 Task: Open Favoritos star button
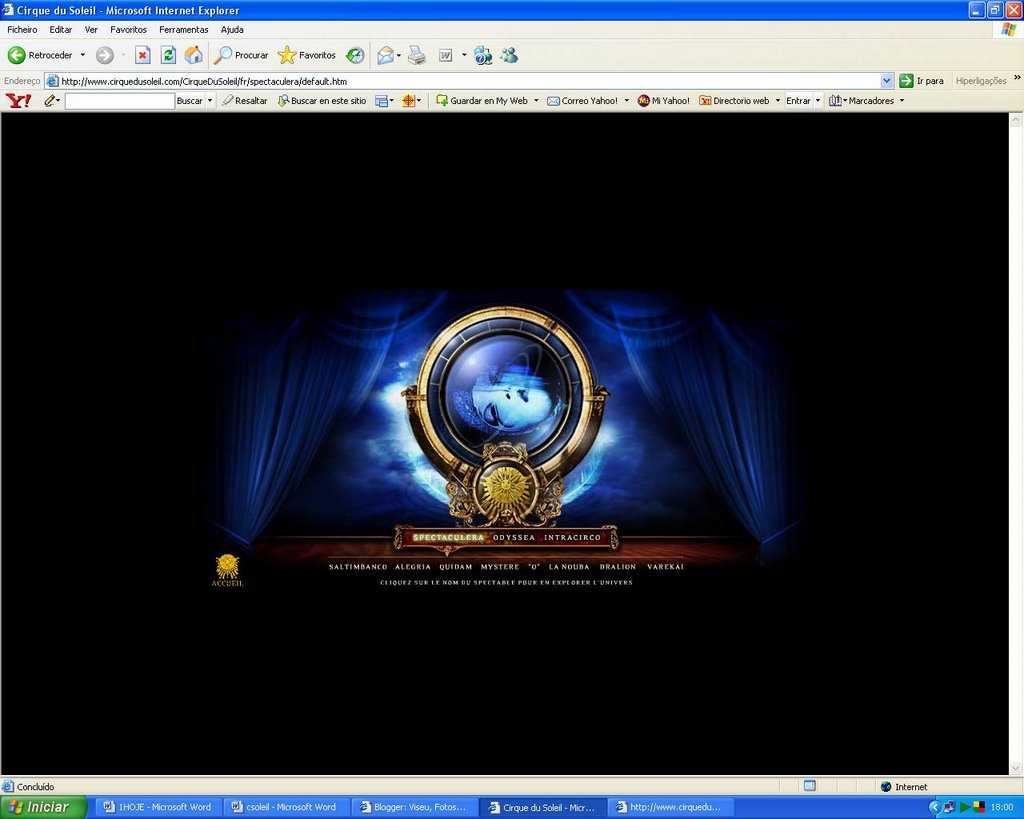click(306, 56)
